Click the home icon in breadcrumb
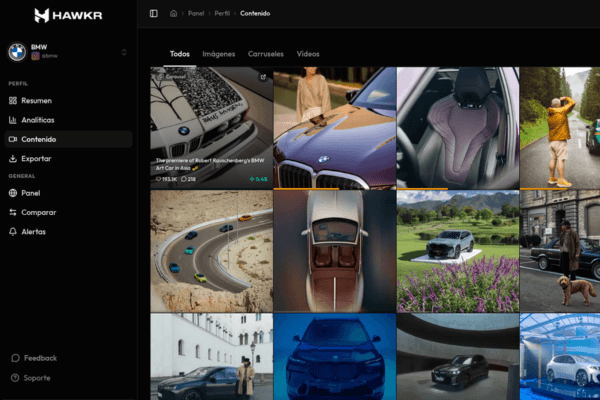The width and height of the screenshot is (600, 400). click(174, 13)
